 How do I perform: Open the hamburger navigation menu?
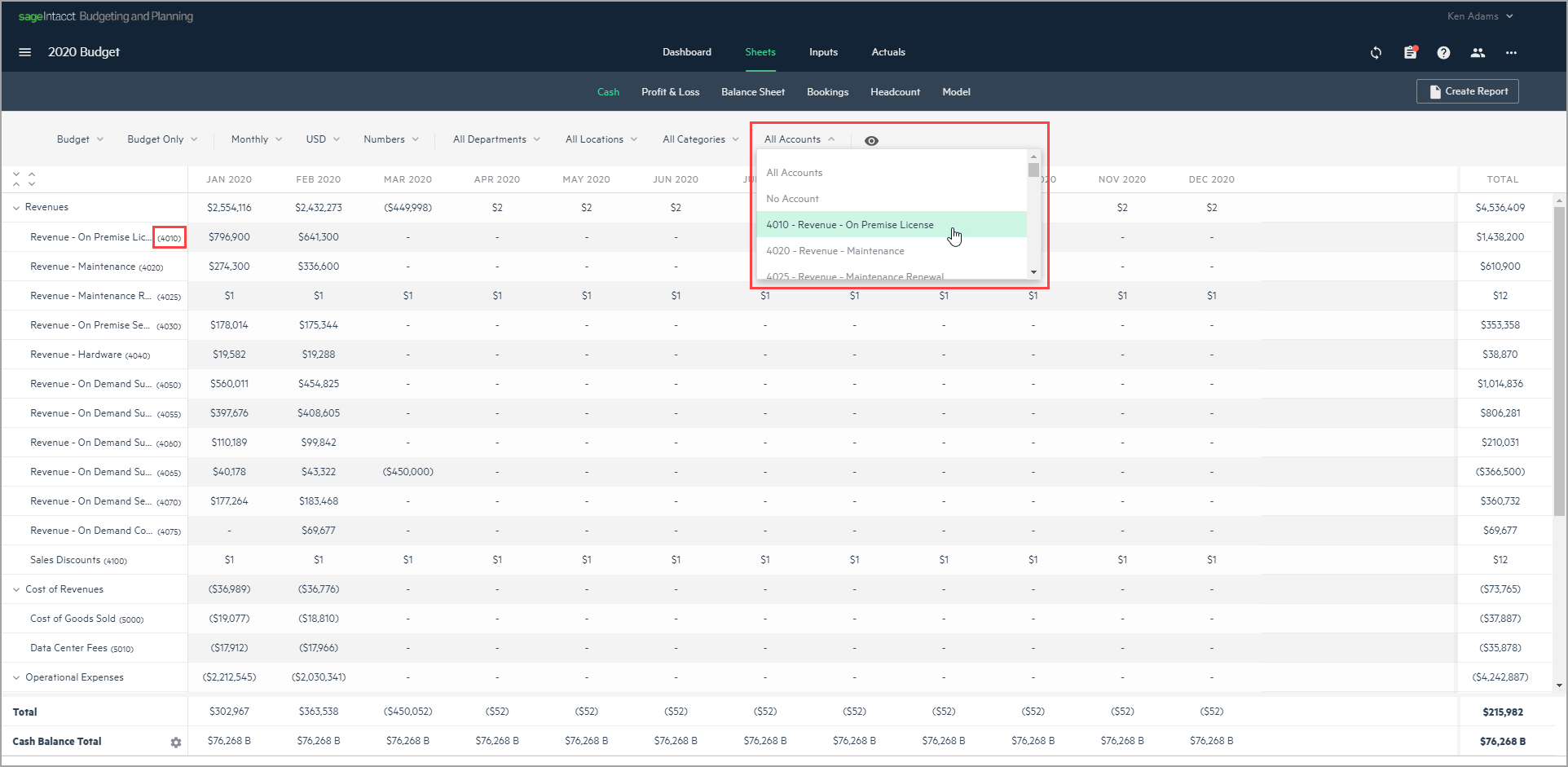pyautogui.click(x=24, y=52)
